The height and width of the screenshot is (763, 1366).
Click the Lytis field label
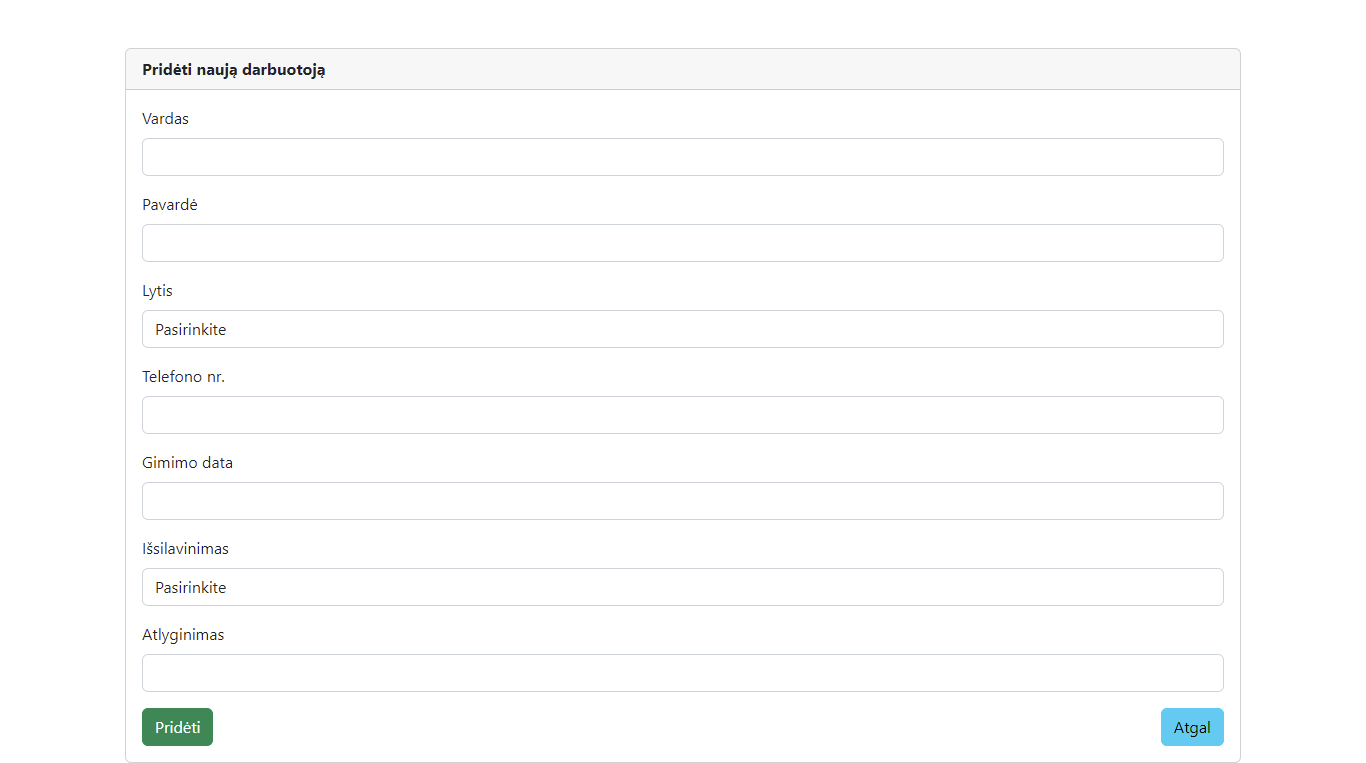157,290
